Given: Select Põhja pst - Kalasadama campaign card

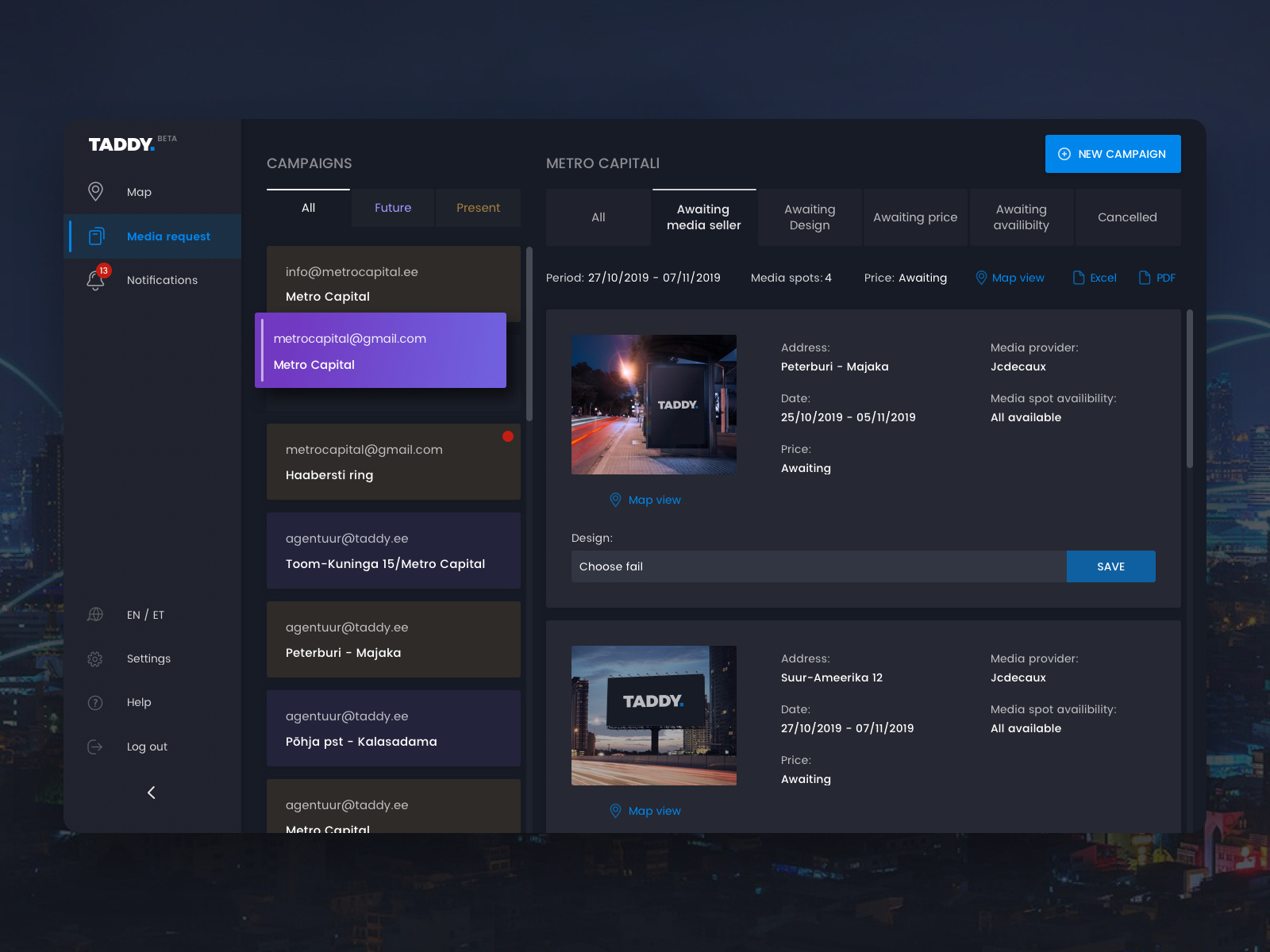Looking at the screenshot, I should click(394, 728).
